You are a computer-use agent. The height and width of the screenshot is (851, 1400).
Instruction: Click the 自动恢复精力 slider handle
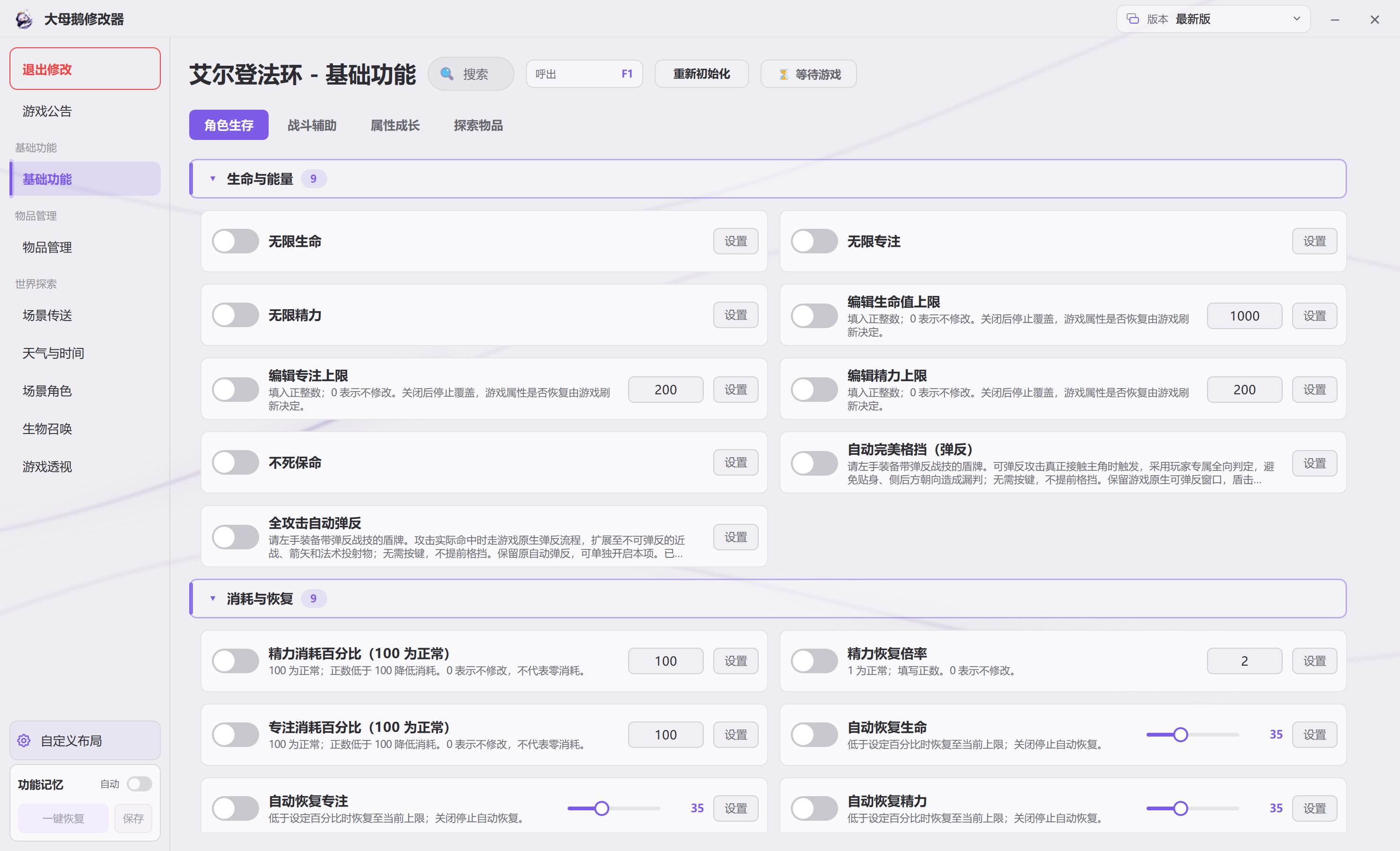tap(1180, 808)
